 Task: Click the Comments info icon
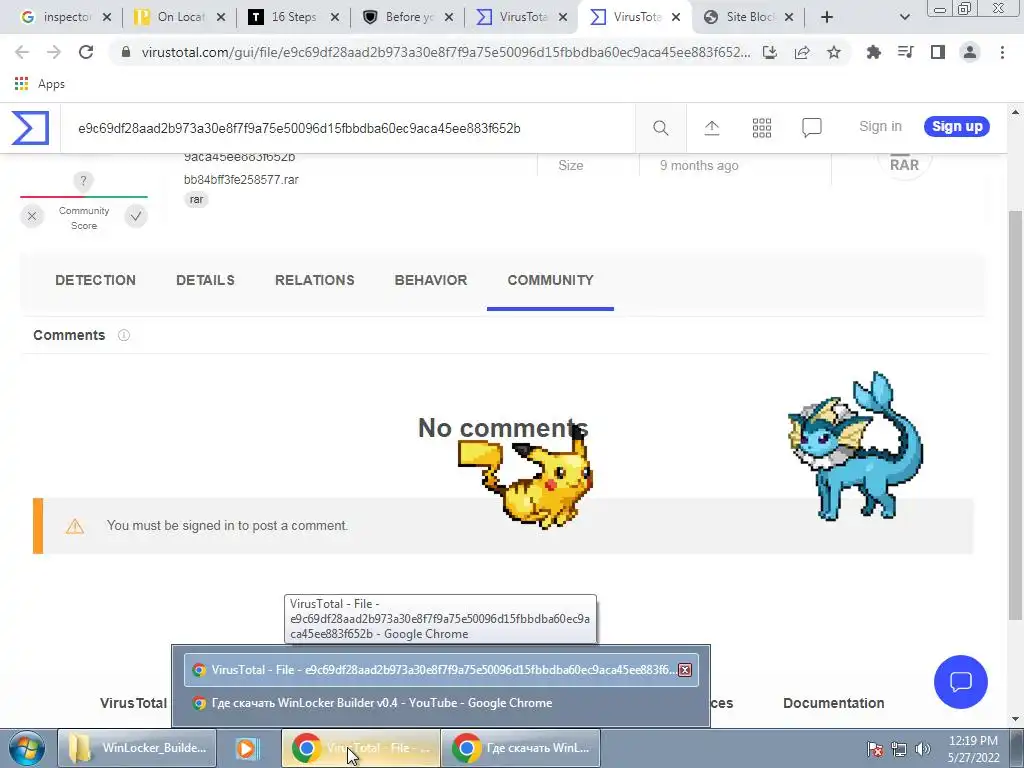pos(123,335)
